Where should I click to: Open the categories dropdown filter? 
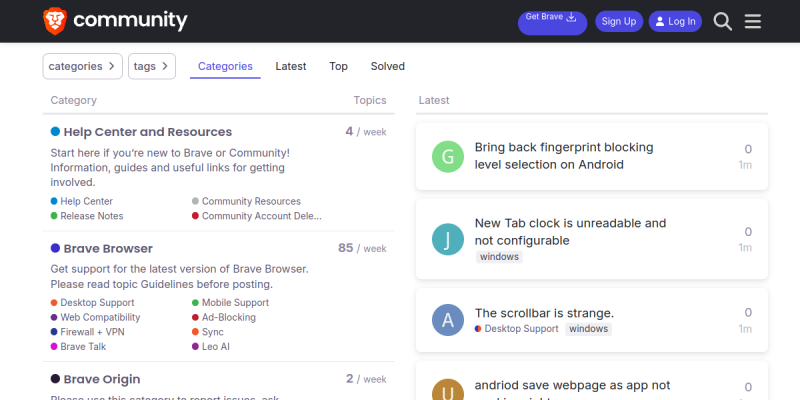click(83, 66)
